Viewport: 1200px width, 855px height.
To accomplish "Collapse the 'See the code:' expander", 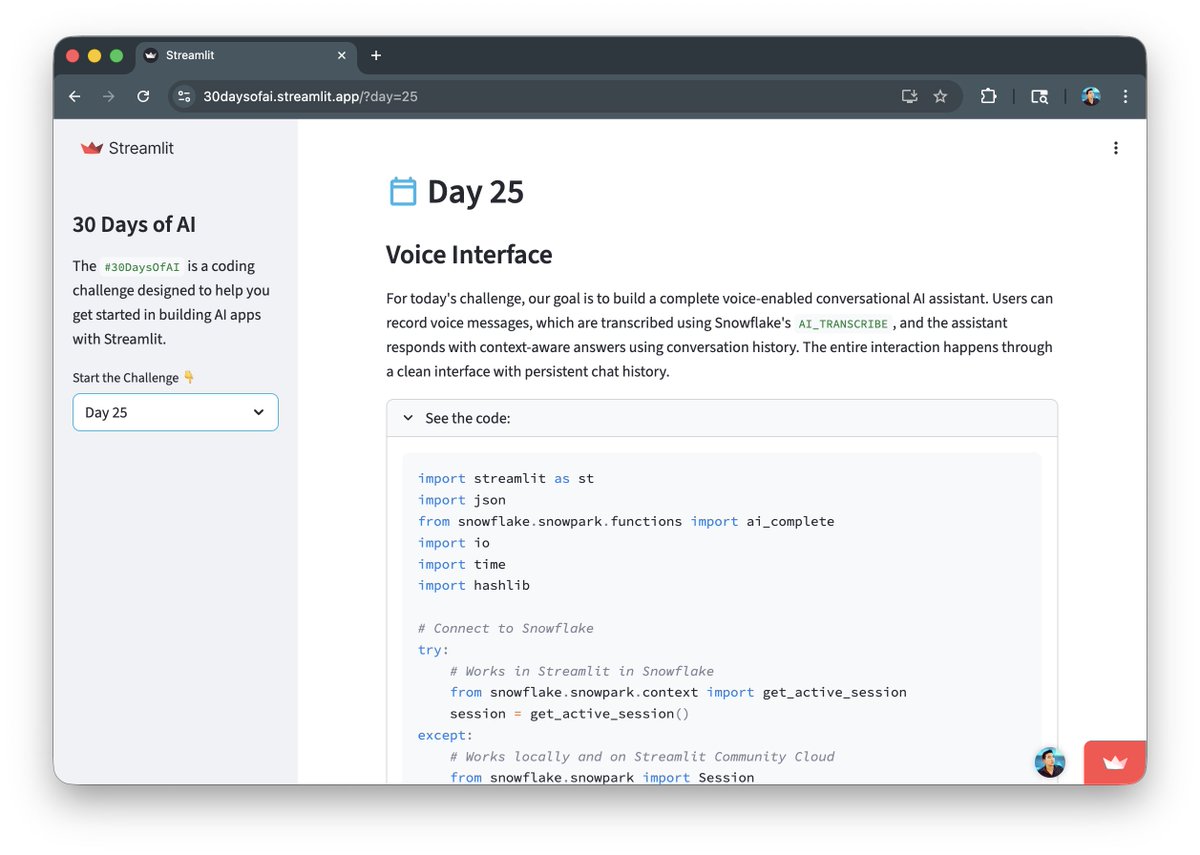I will click(722, 418).
